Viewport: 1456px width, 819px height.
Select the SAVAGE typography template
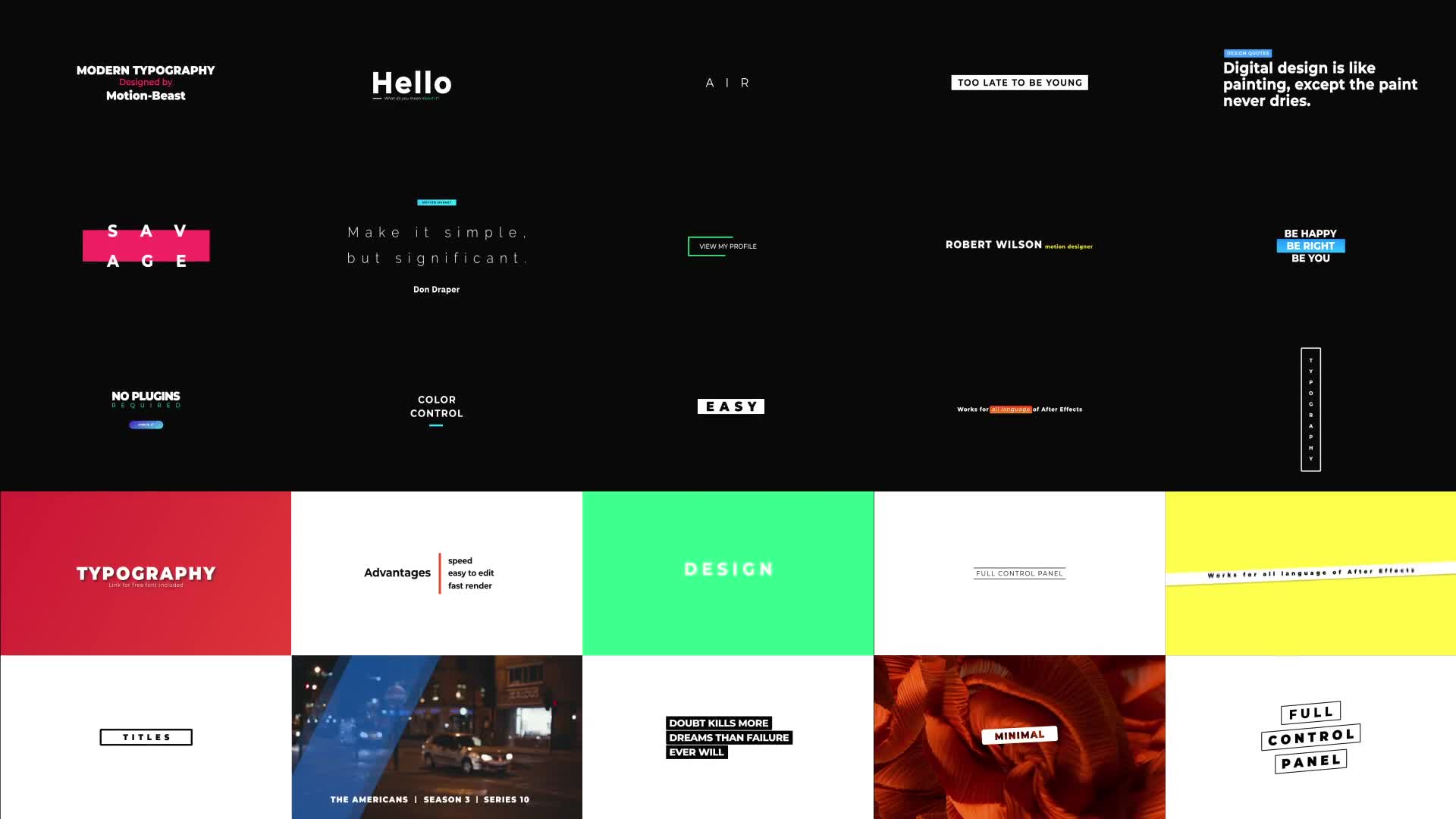[145, 245]
